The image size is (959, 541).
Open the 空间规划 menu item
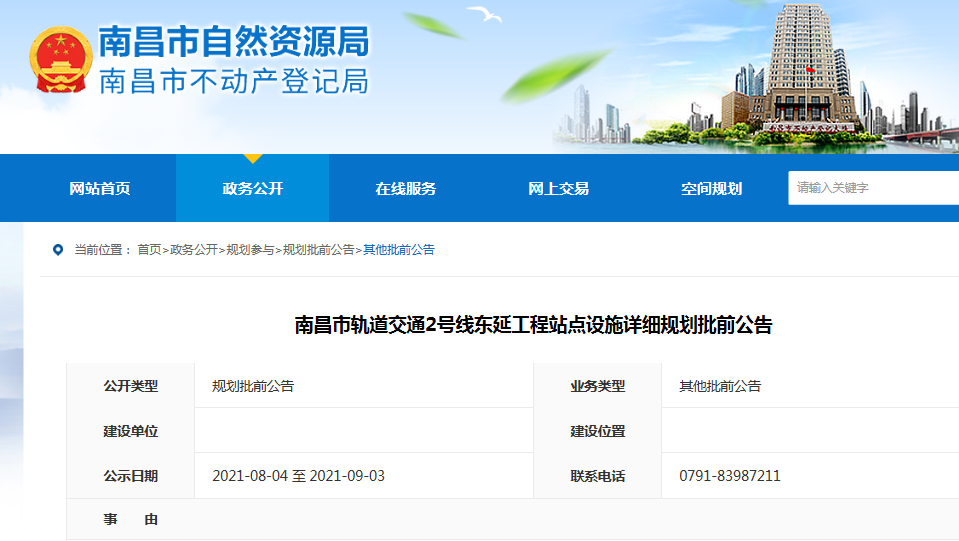(711, 188)
